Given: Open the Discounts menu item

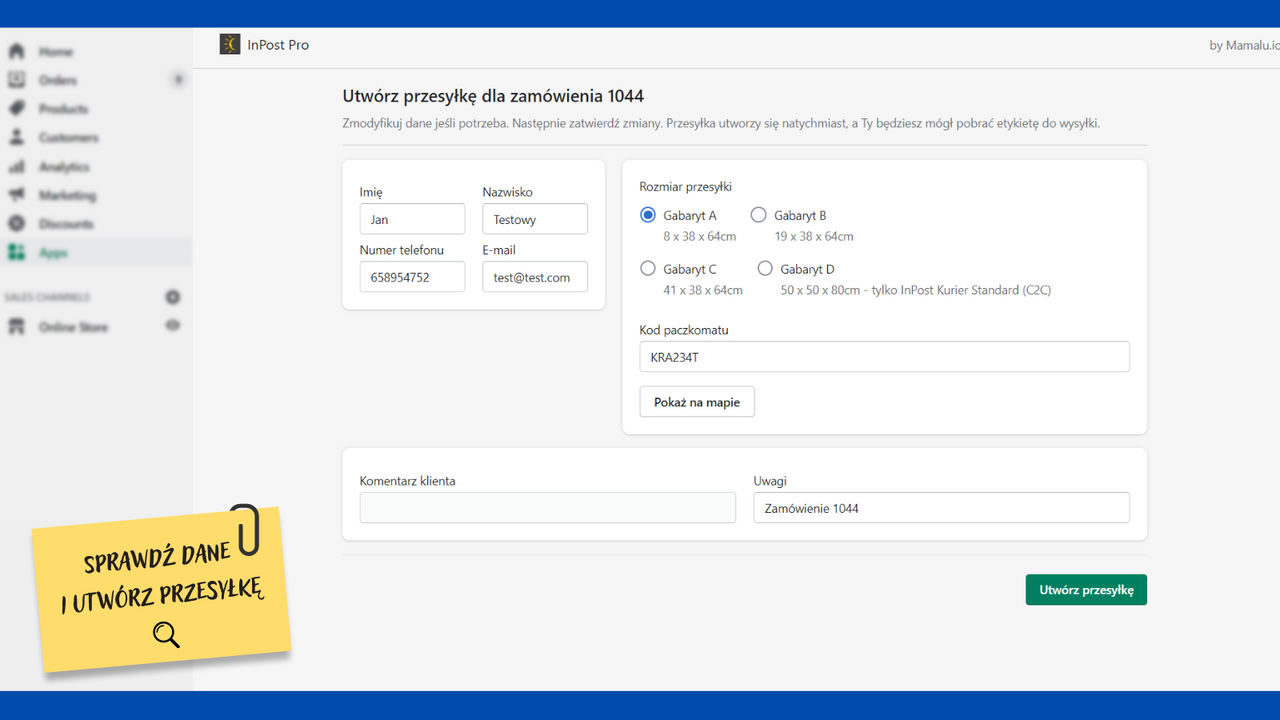Looking at the screenshot, I should click(66, 224).
